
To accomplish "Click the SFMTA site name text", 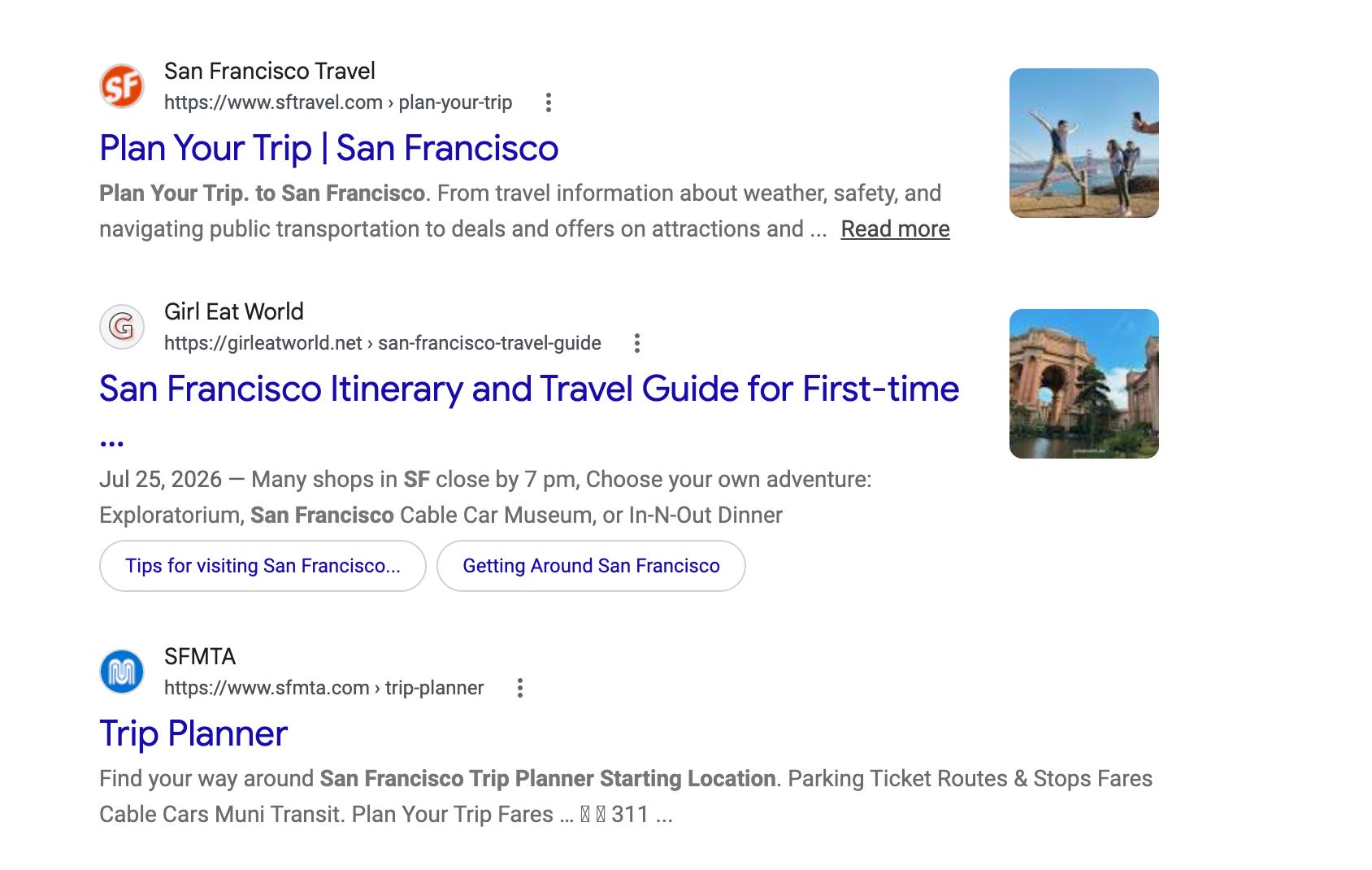I will pyautogui.click(x=200, y=656).
